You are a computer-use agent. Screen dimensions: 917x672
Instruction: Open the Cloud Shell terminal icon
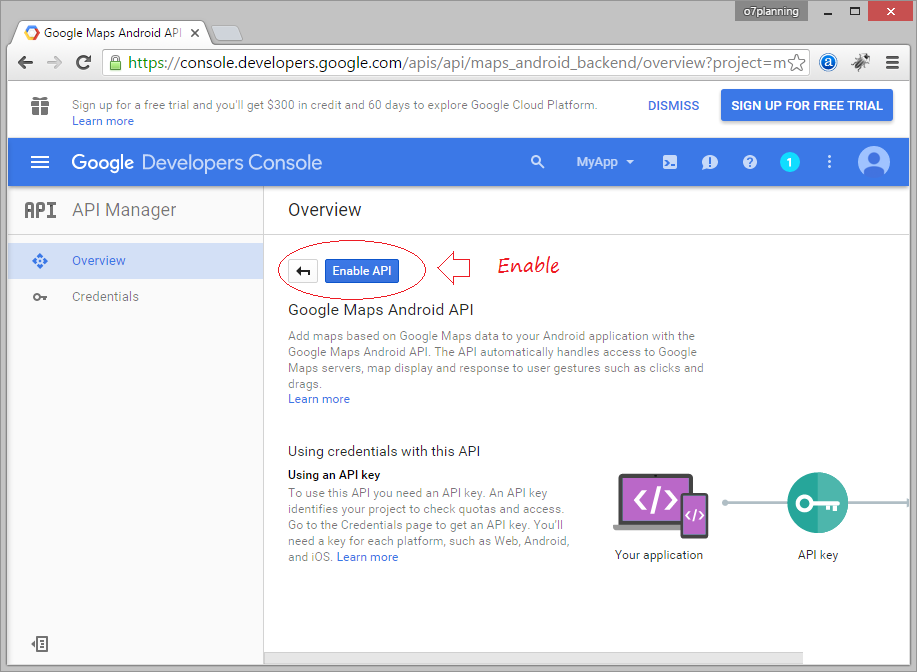[670, 162]
